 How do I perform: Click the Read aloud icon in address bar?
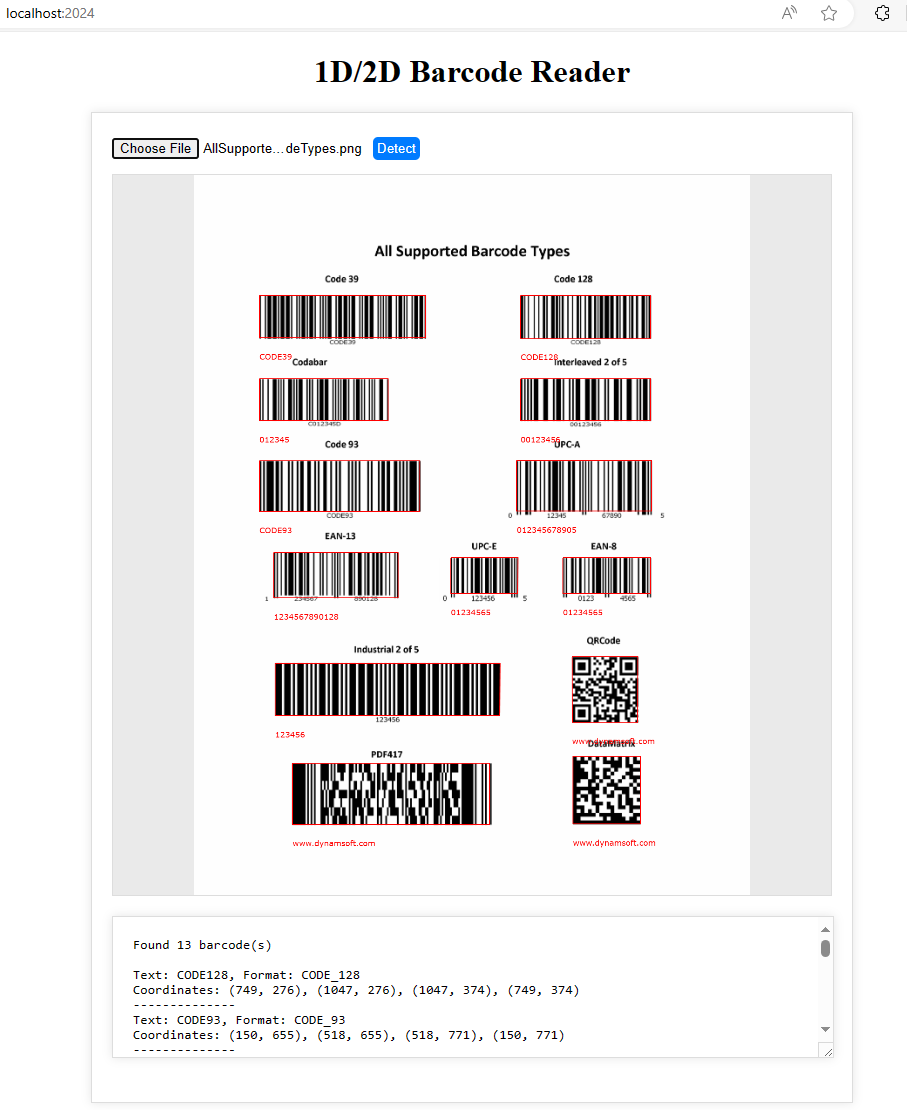[x=789, y=13]
